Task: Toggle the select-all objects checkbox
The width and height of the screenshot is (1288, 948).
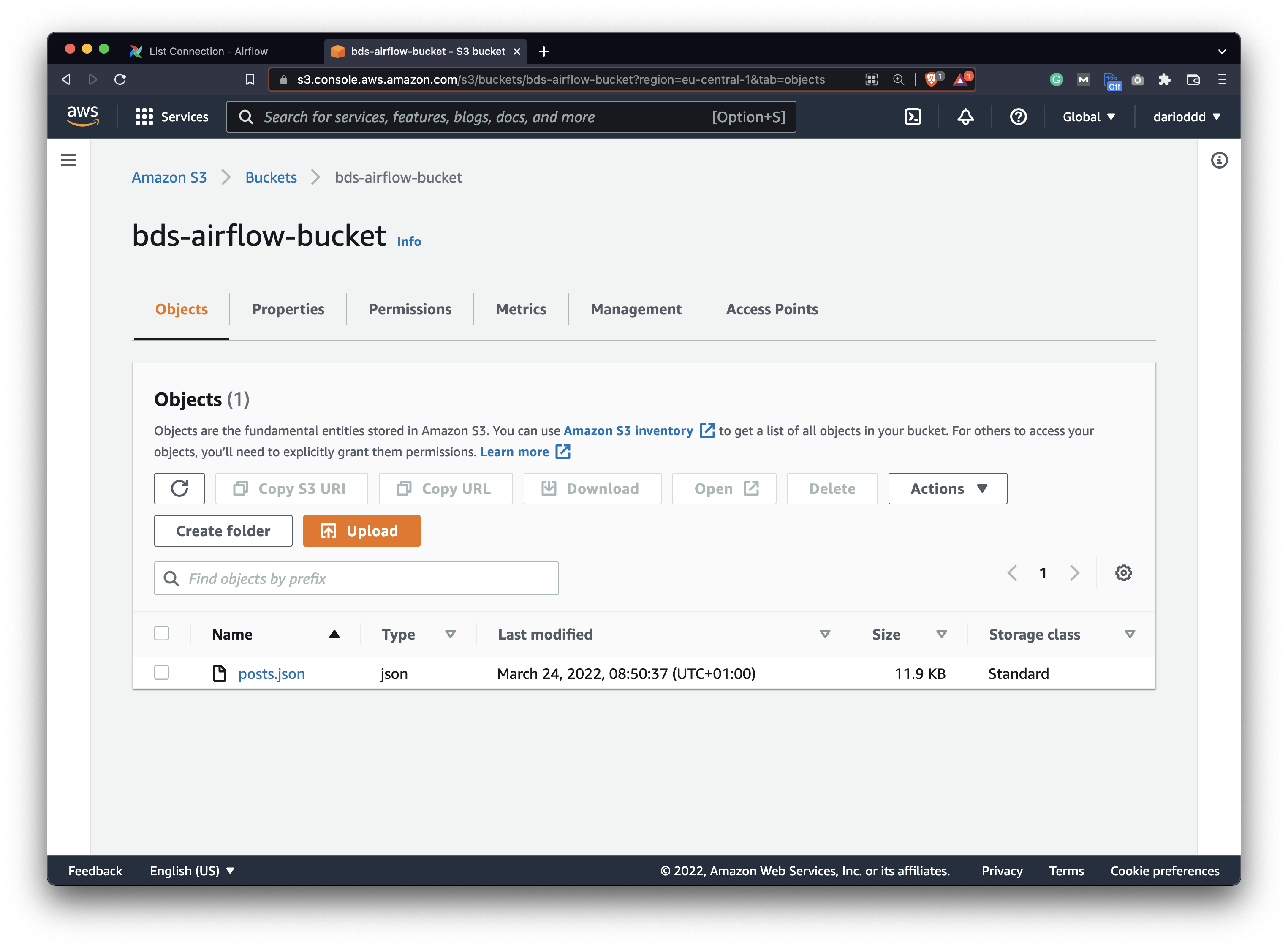Action: coord(162,633)
